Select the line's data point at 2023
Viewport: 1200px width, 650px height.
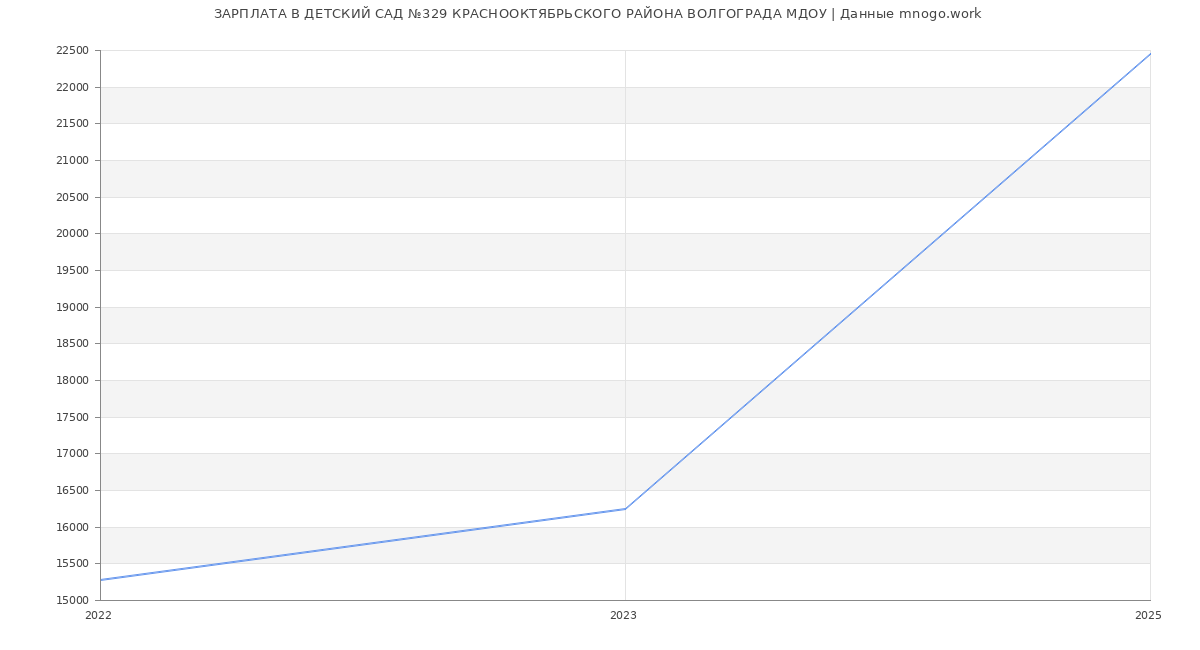pos(625,509)
